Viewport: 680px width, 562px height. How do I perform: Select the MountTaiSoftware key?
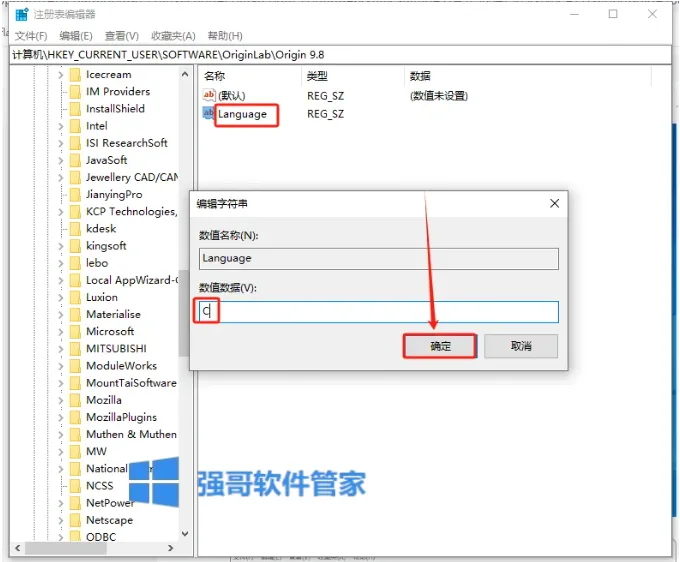(131, 383)
